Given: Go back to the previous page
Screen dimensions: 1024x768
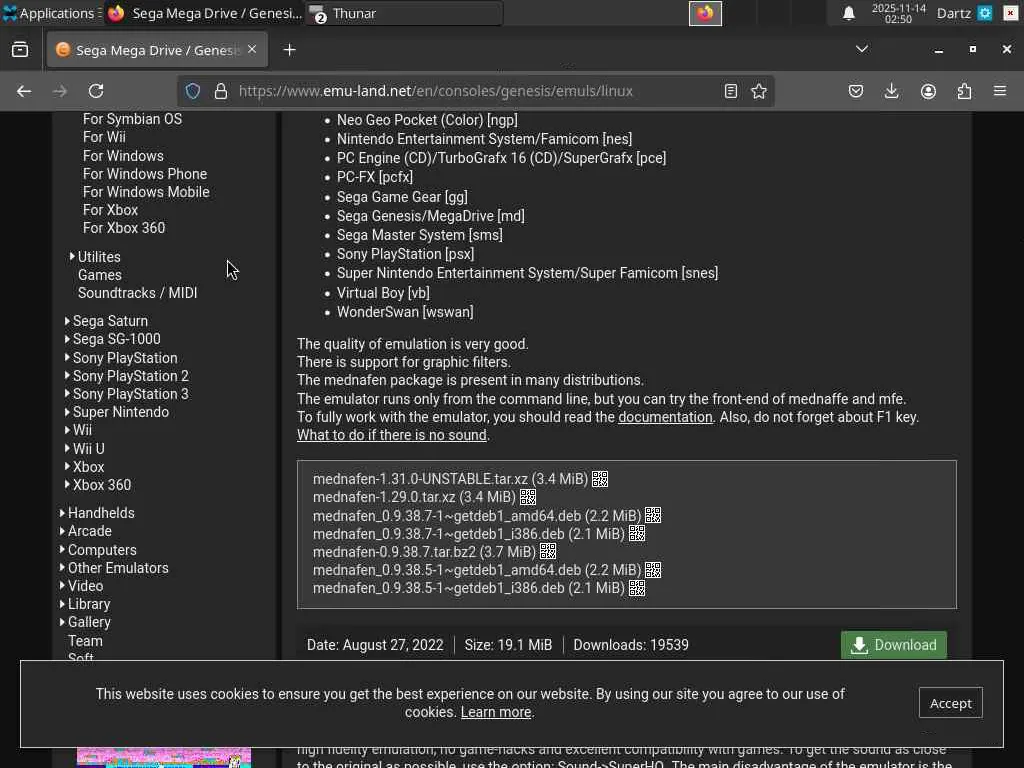Looking at the screenshot, I should pos(24,91).
